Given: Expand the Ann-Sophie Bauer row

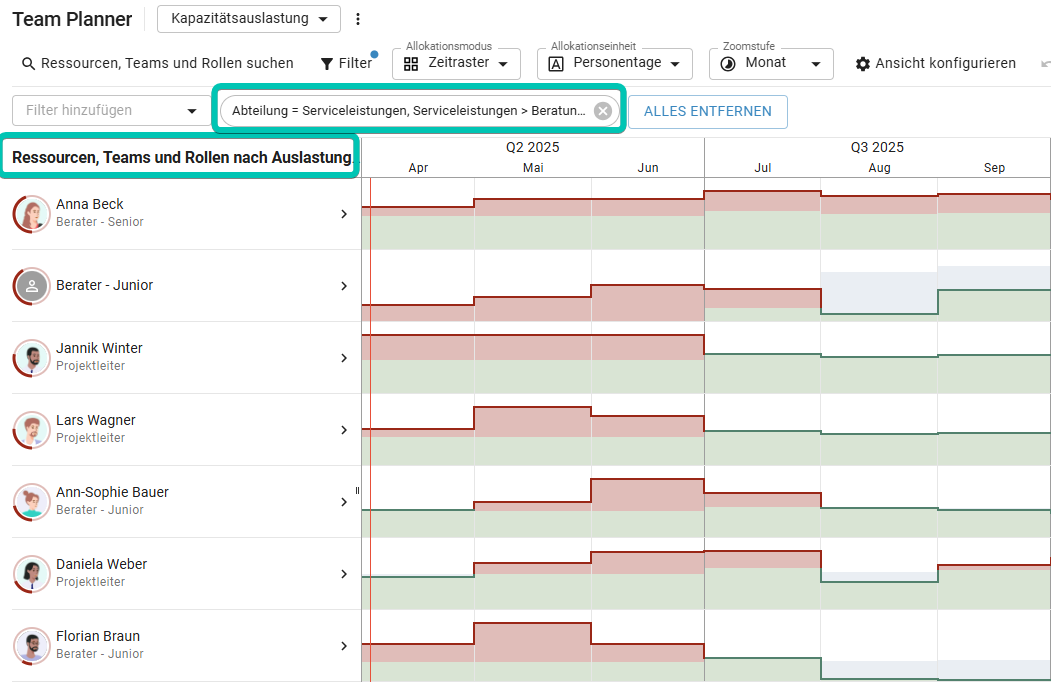Looking at the screenshot, I should [x=344, y=502].
